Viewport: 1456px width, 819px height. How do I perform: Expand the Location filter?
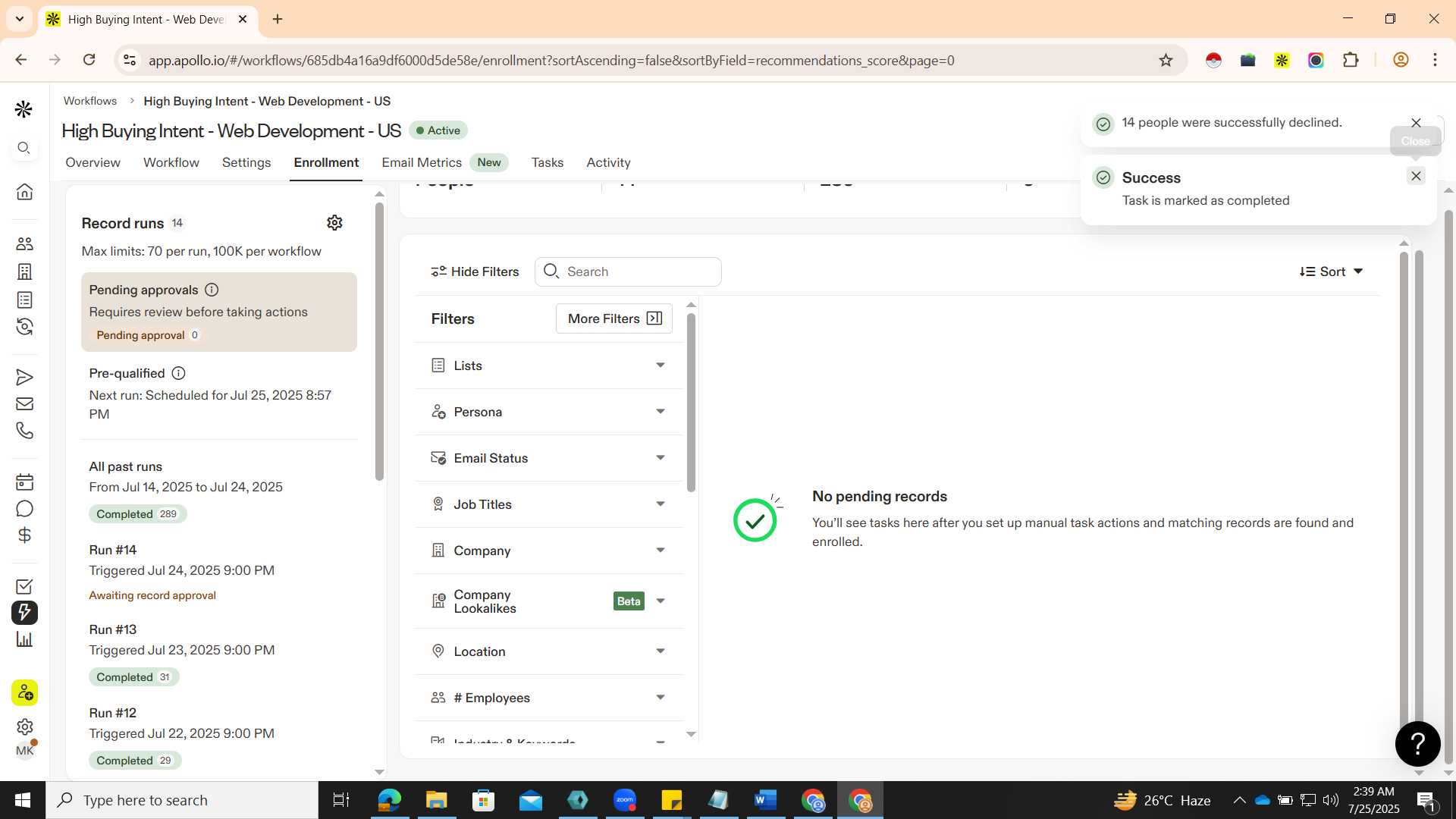pyautogui.click(x=549, y=651)
